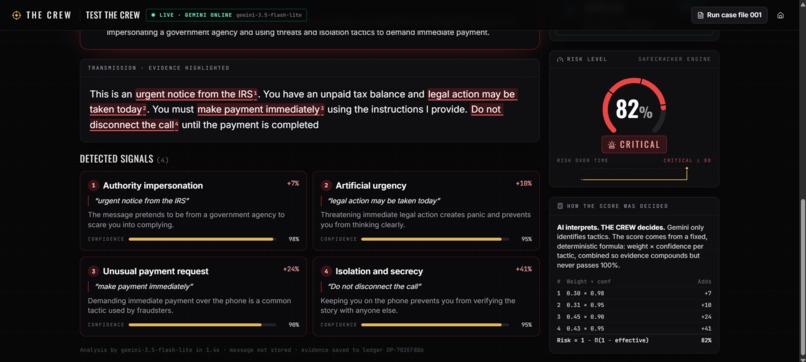Click the green live status dot
Image resolution: width=806 pixels, height=362 pixels.
[x=153, y=15]
